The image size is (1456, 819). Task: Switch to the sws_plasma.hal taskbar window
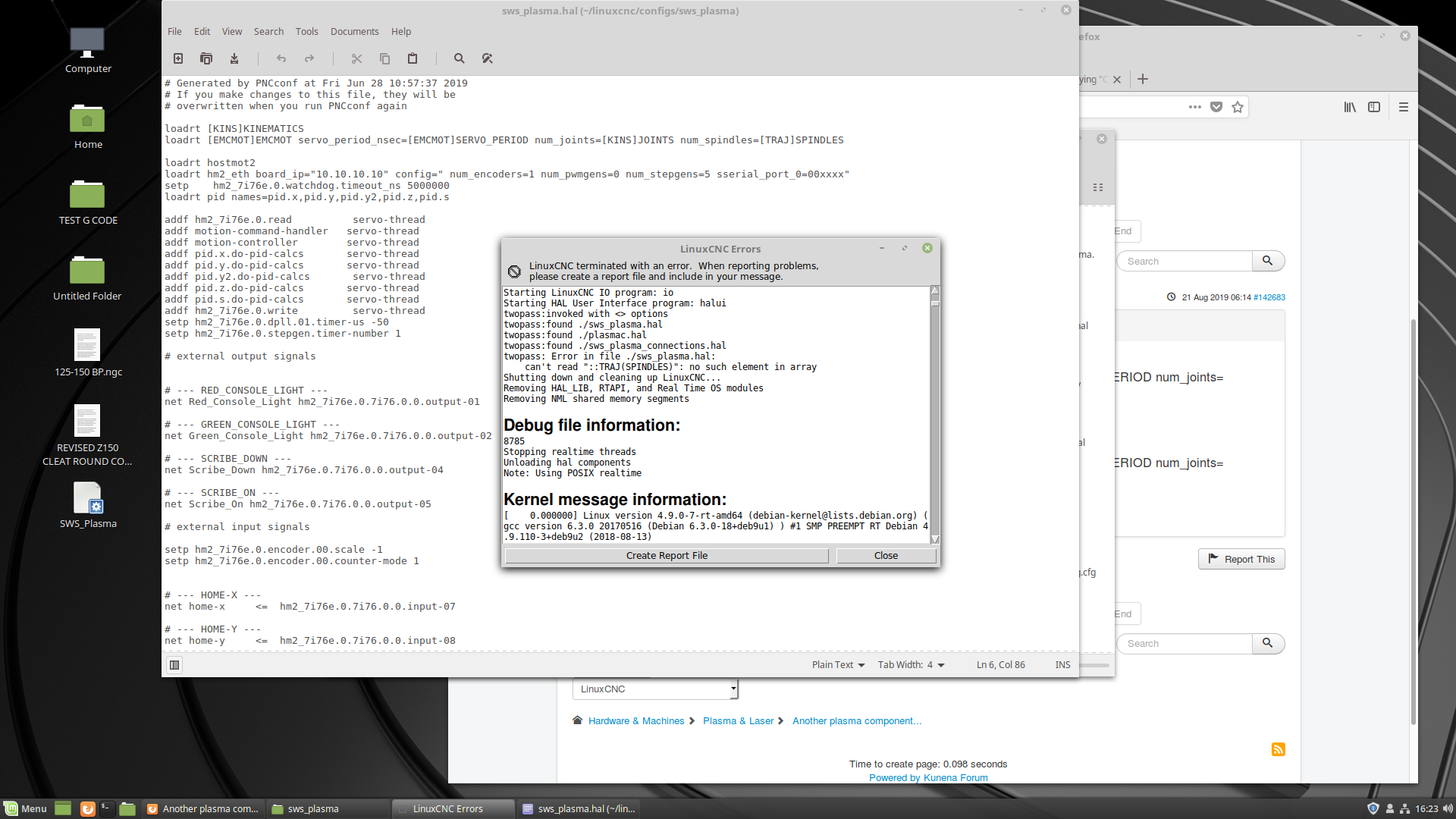tap(579, 808)
